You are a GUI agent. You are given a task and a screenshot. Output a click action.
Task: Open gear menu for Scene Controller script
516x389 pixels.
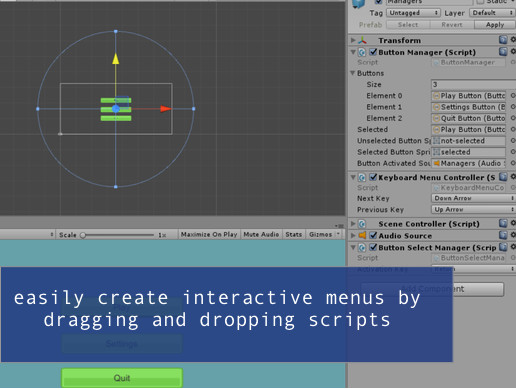(x=513, y=223)
